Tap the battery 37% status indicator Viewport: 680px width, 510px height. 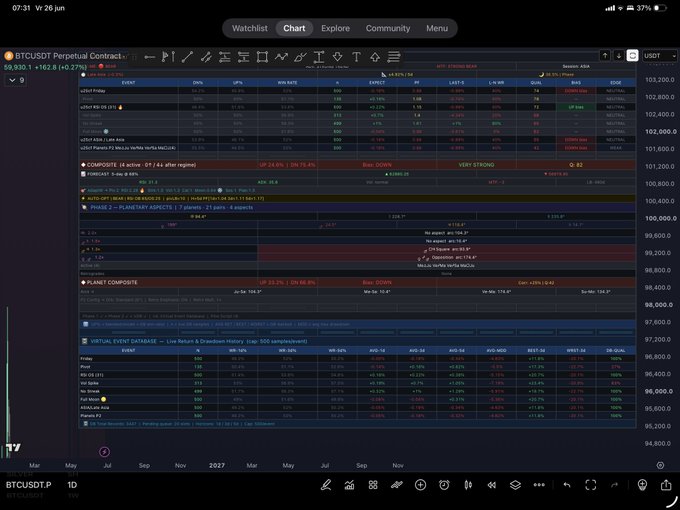coord(651,8)
